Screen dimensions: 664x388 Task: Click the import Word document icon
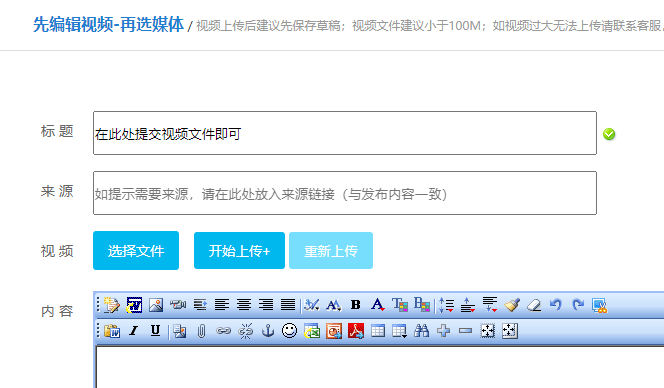pos(134,305)
